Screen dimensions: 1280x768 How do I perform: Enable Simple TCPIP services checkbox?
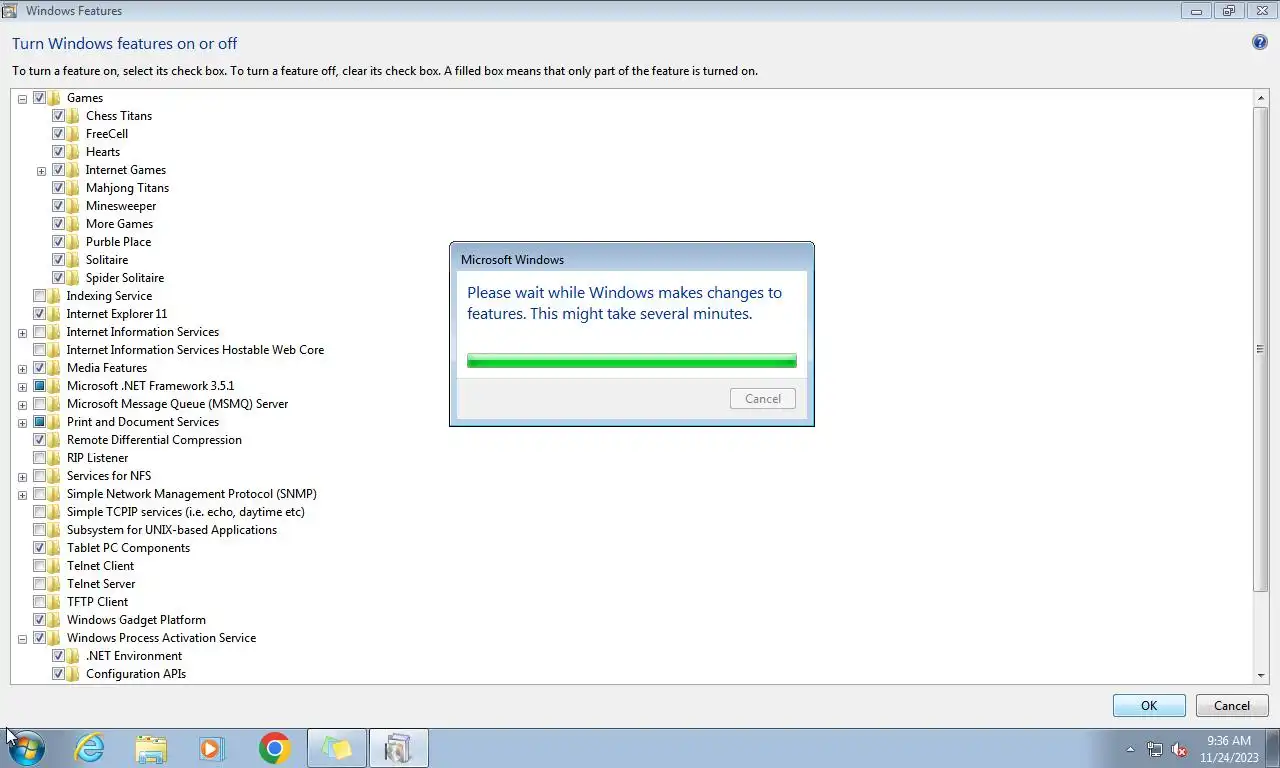pyautogui.click(x=40, y=512)
